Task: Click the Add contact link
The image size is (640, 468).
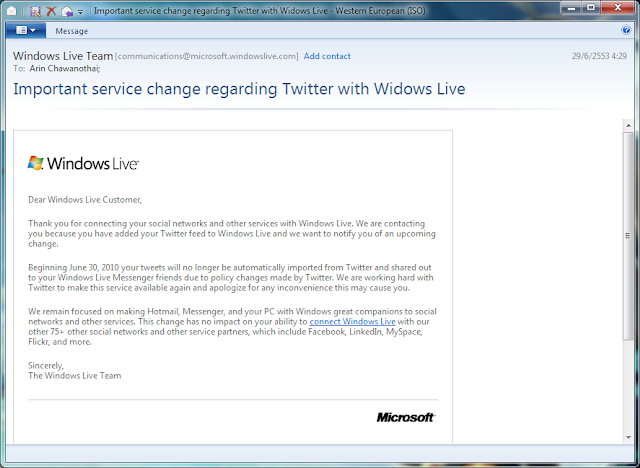Action: tap(327, 56)
